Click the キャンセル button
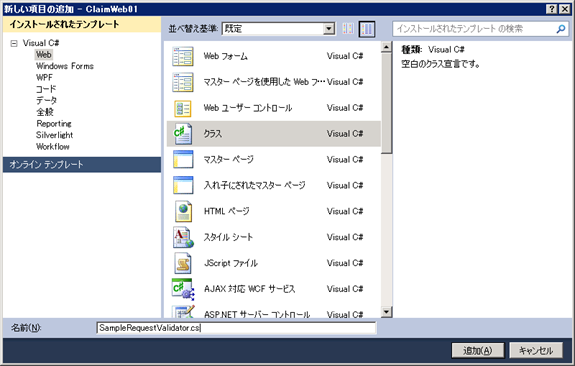This screenshot has height=366, width=575. 536,351
